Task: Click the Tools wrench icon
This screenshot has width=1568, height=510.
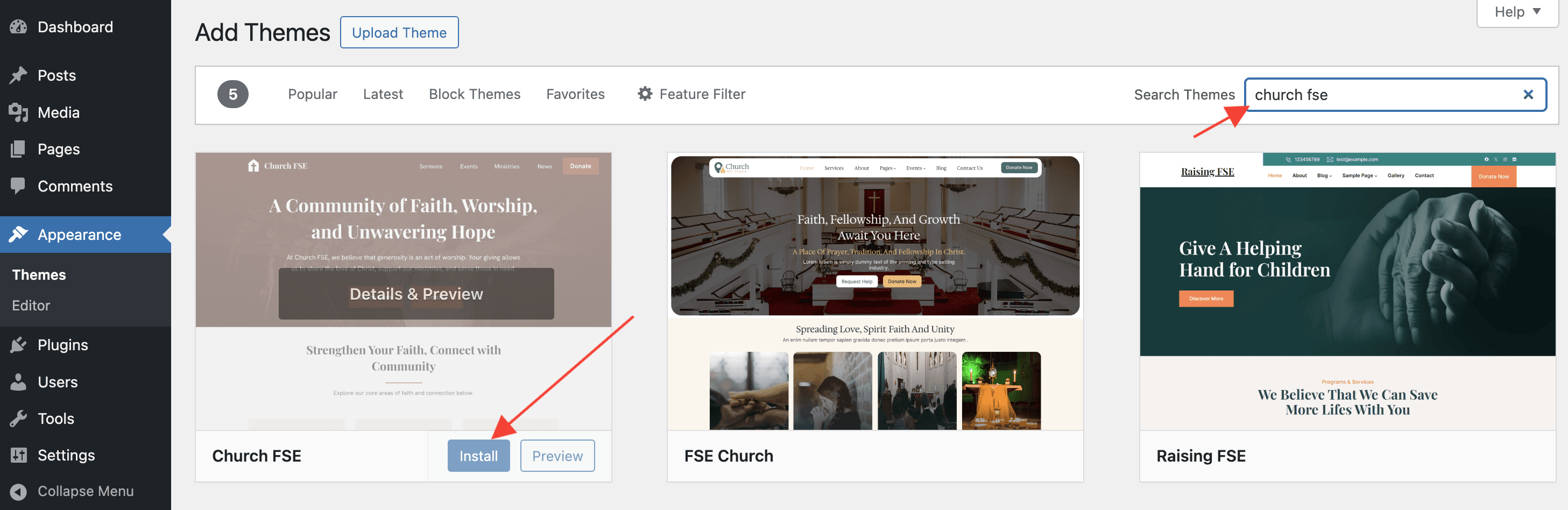Action: (x=18, y=419)
